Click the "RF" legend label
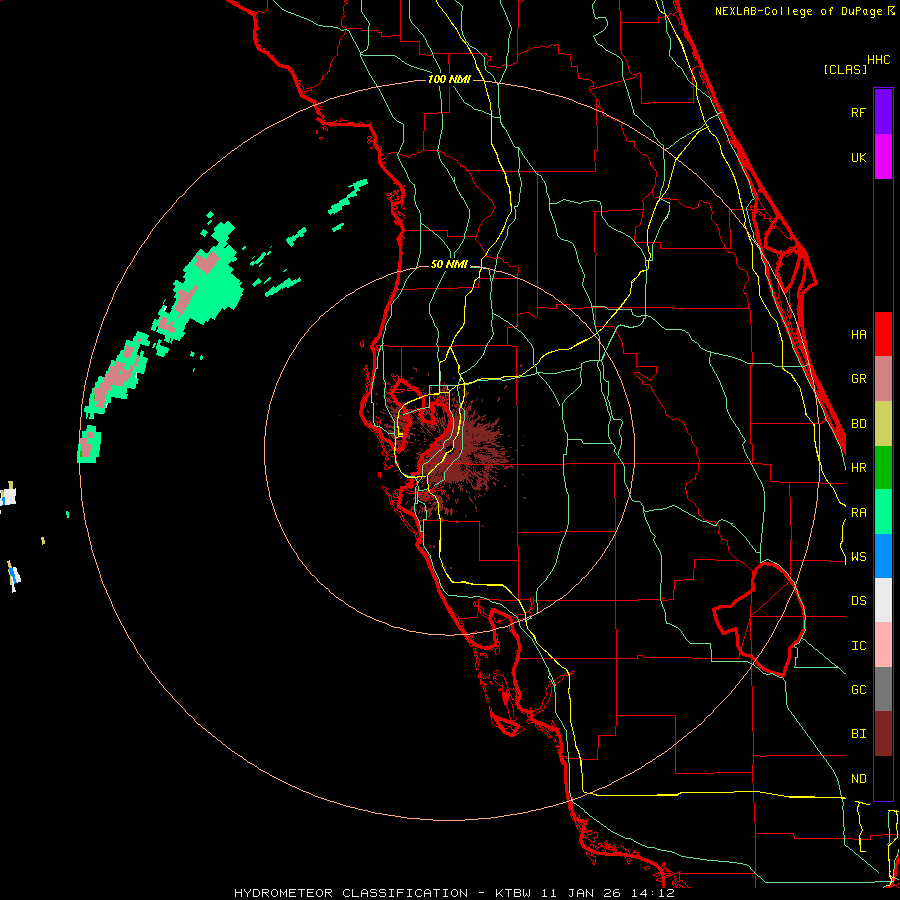Screen dimensions: 900x900 click(x=858, y=112)
